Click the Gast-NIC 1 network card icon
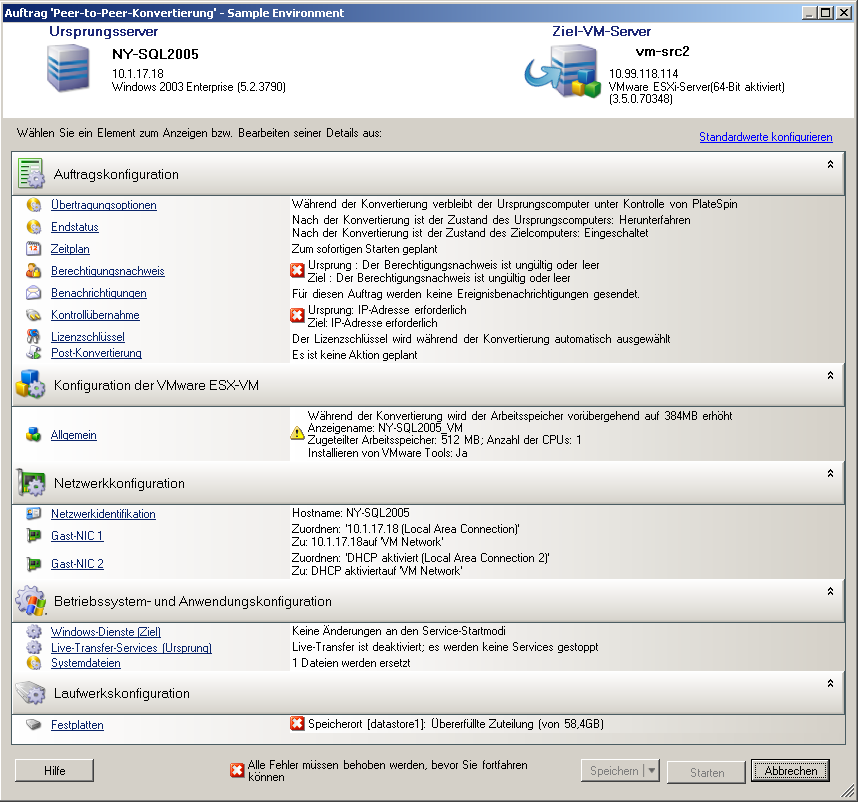858x802 pixels. pos(33,536)
